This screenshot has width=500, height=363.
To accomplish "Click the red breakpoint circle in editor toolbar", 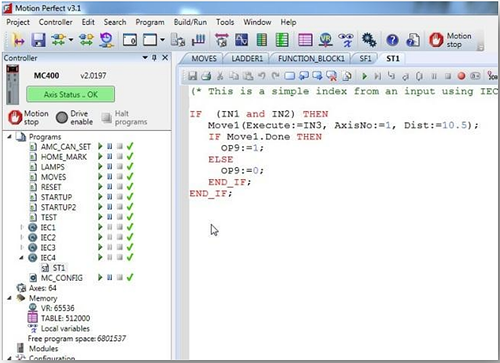I will pos(461,76).
